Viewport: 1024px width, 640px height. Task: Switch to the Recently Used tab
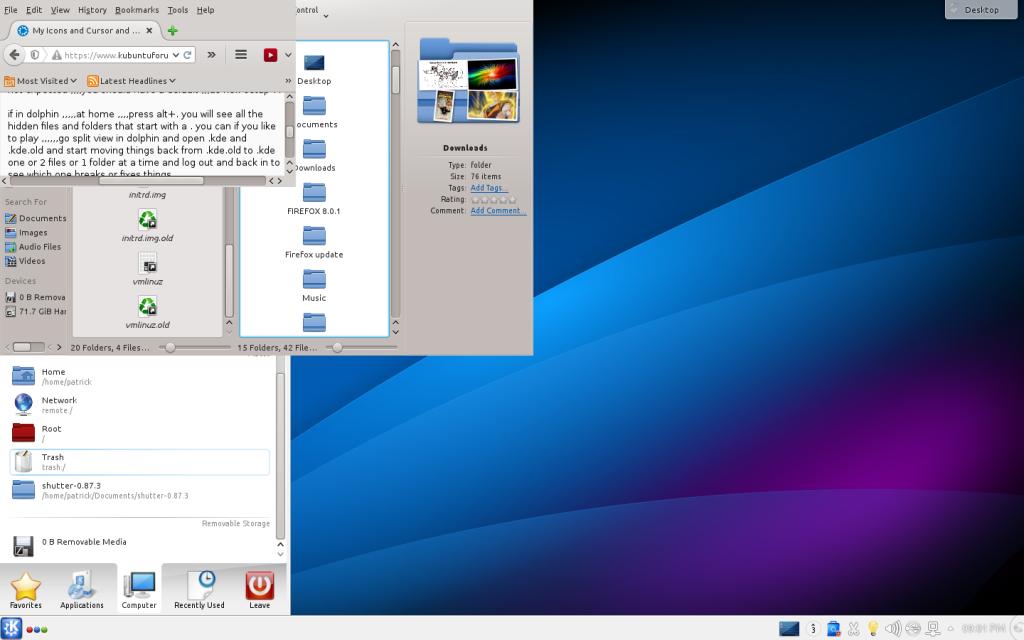pyautogui.click(x=199, y=590)
